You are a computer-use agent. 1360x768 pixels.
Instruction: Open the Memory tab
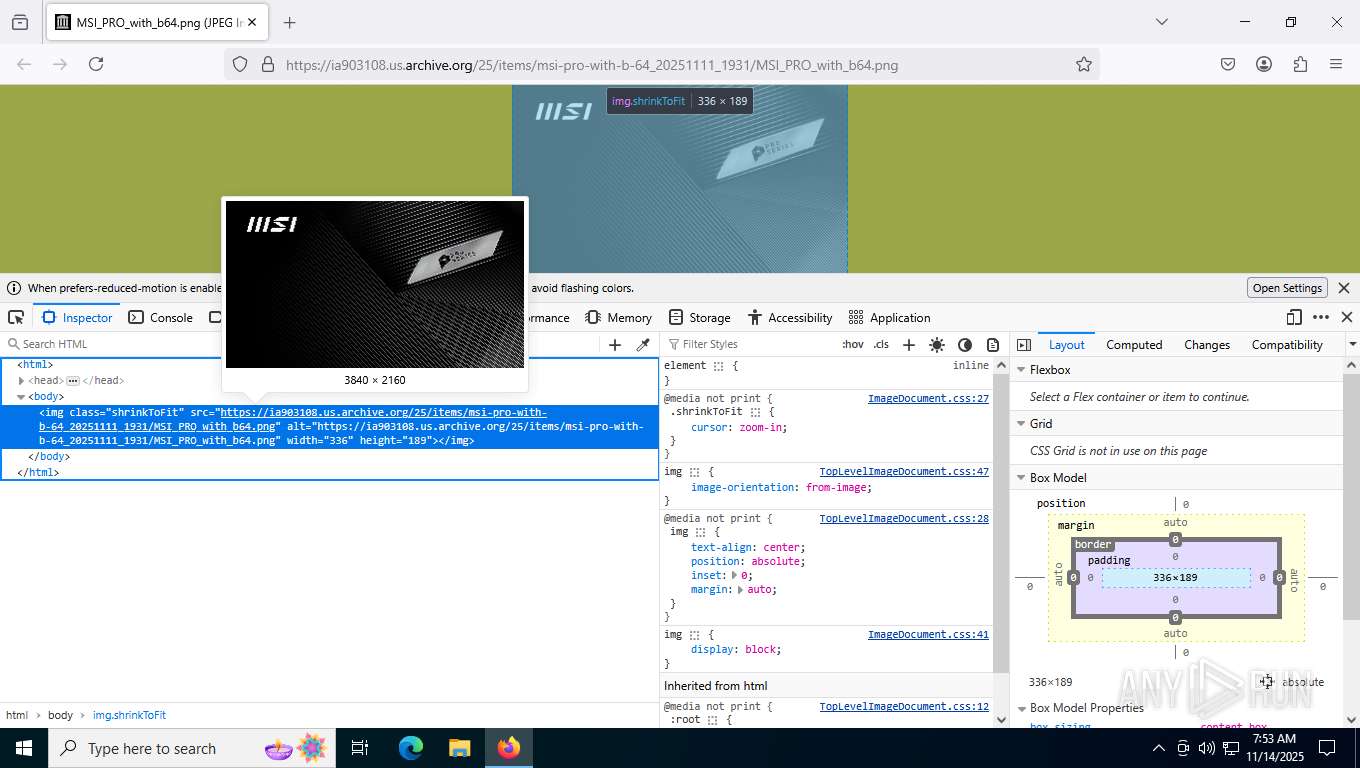[618, 317]
